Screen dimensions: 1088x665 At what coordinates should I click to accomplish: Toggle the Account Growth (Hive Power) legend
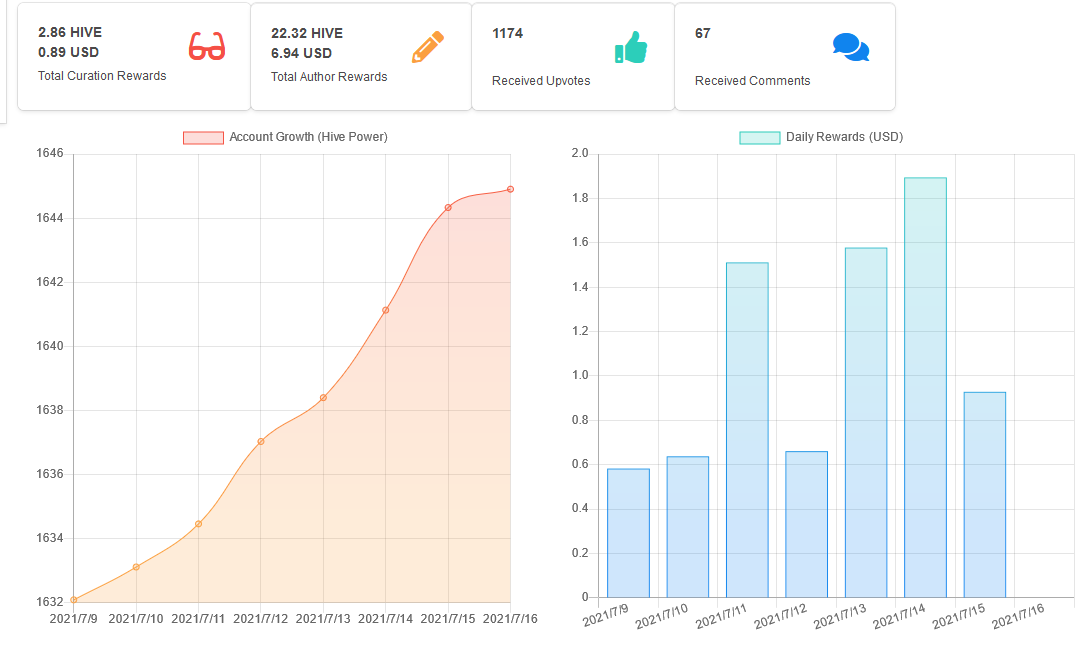[285, 137]
